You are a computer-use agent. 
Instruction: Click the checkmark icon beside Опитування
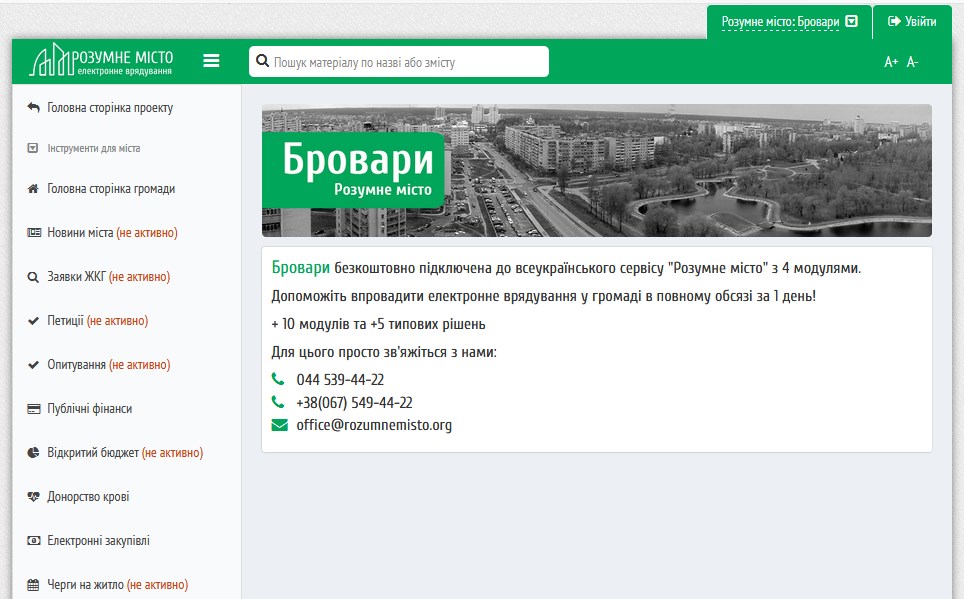(33, 365)
